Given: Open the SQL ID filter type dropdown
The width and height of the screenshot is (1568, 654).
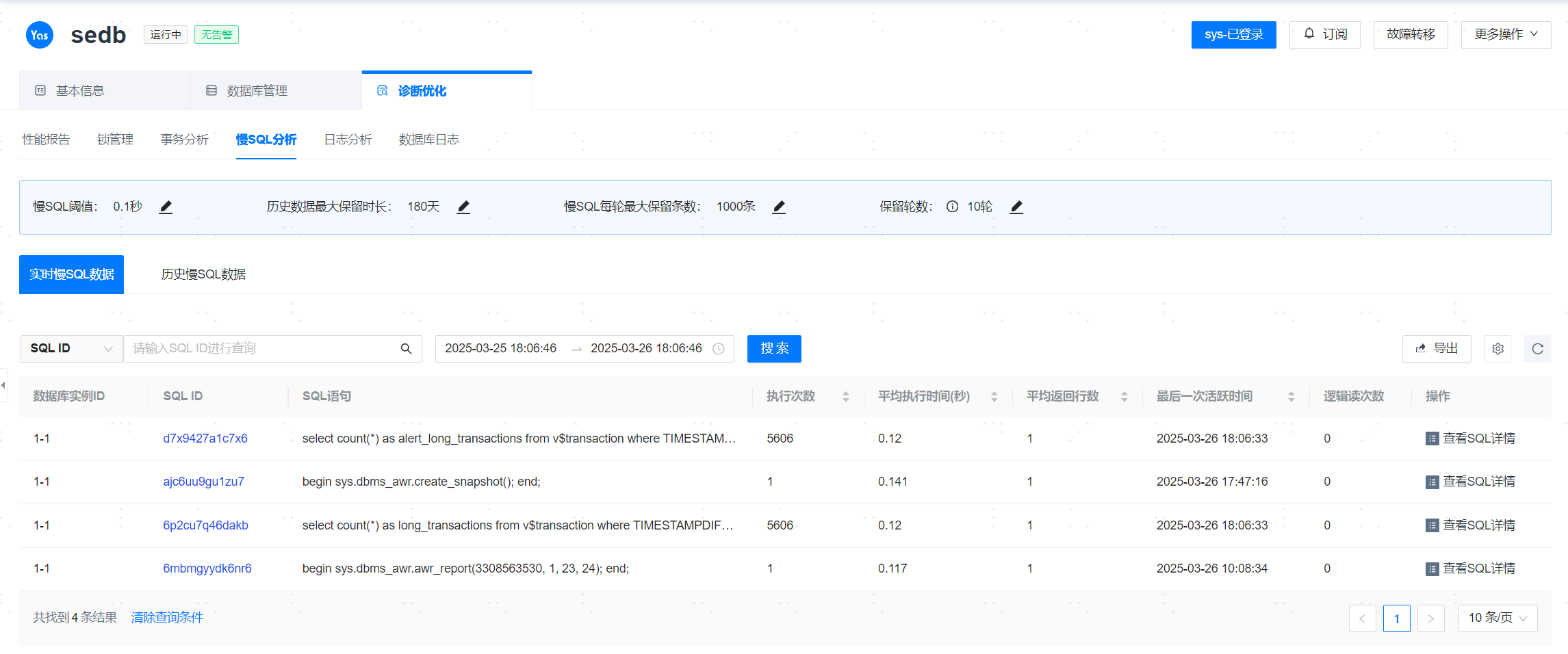Looking at the screenshot, I should click(71, 349).
